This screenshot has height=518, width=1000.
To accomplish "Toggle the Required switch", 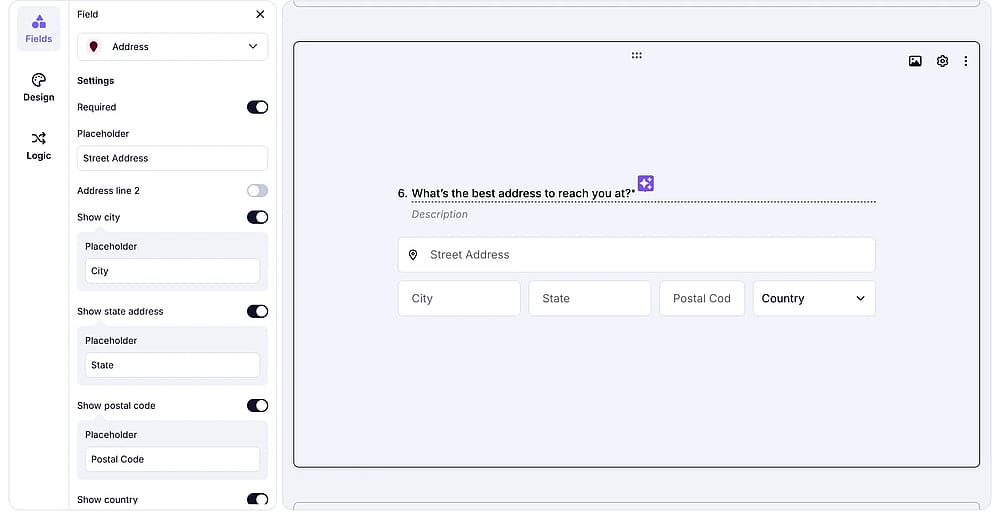I will pos(258,107).
